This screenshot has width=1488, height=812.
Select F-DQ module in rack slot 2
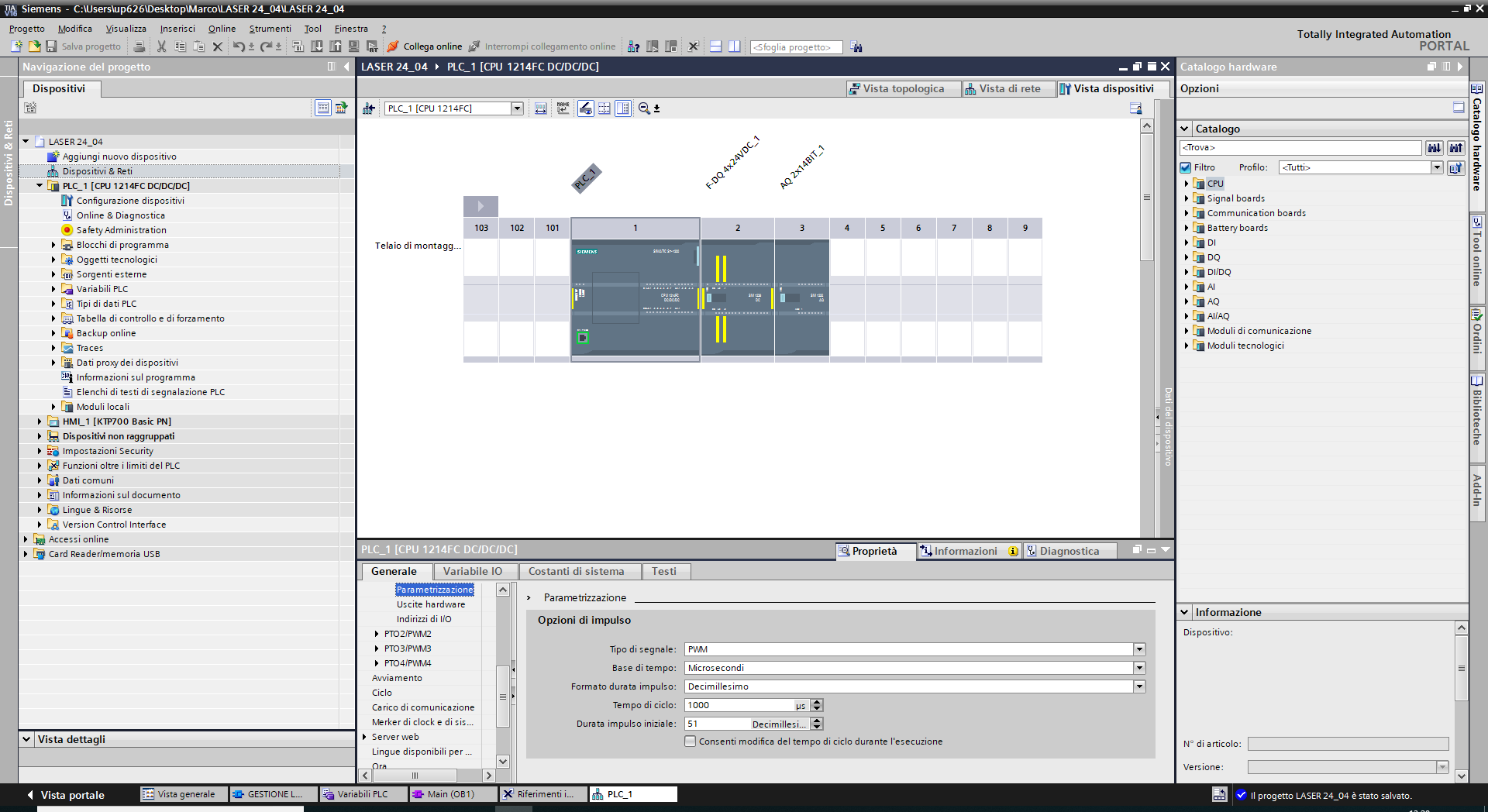point(737,298)
